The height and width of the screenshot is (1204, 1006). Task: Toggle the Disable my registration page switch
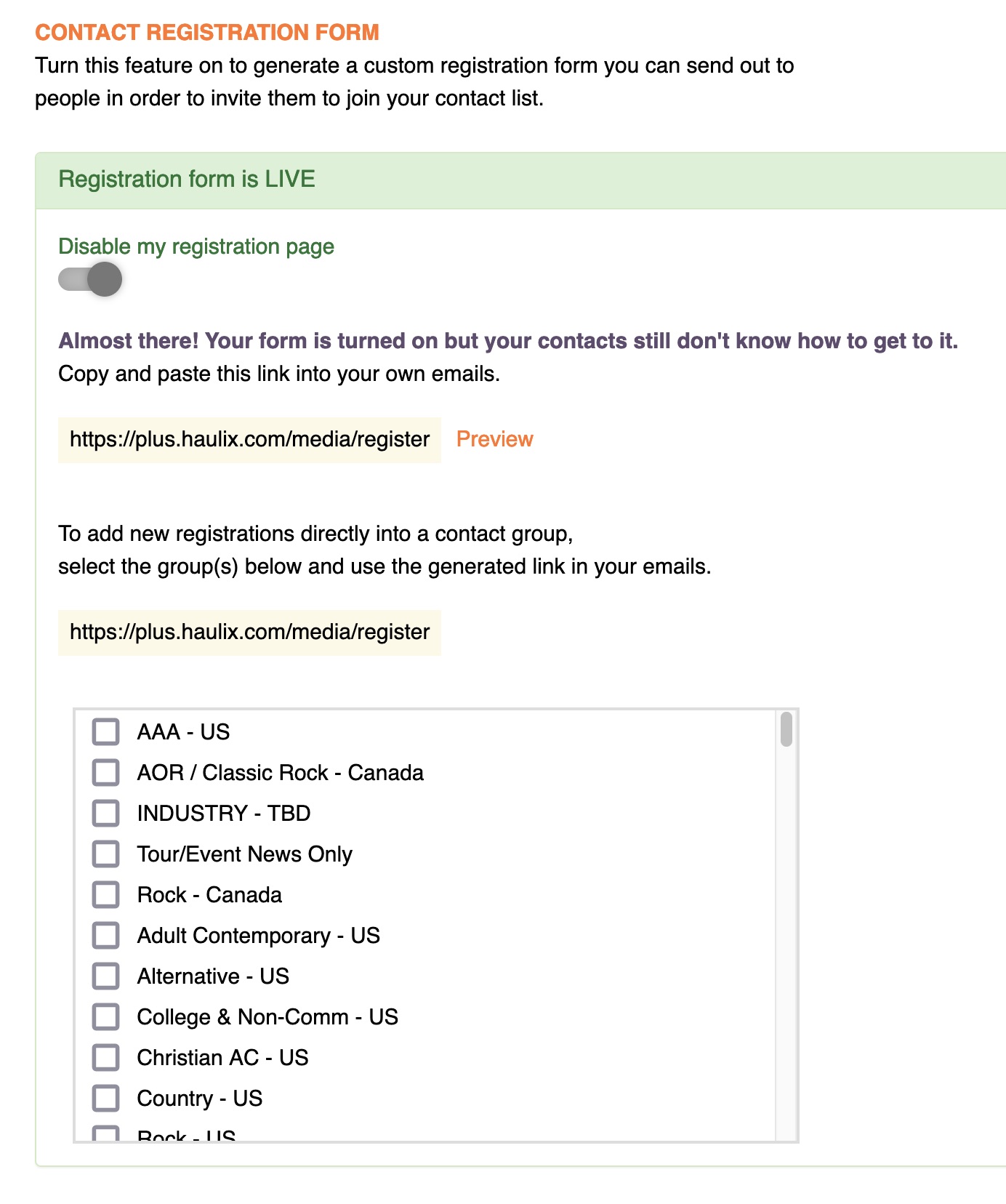pos(90,279)
